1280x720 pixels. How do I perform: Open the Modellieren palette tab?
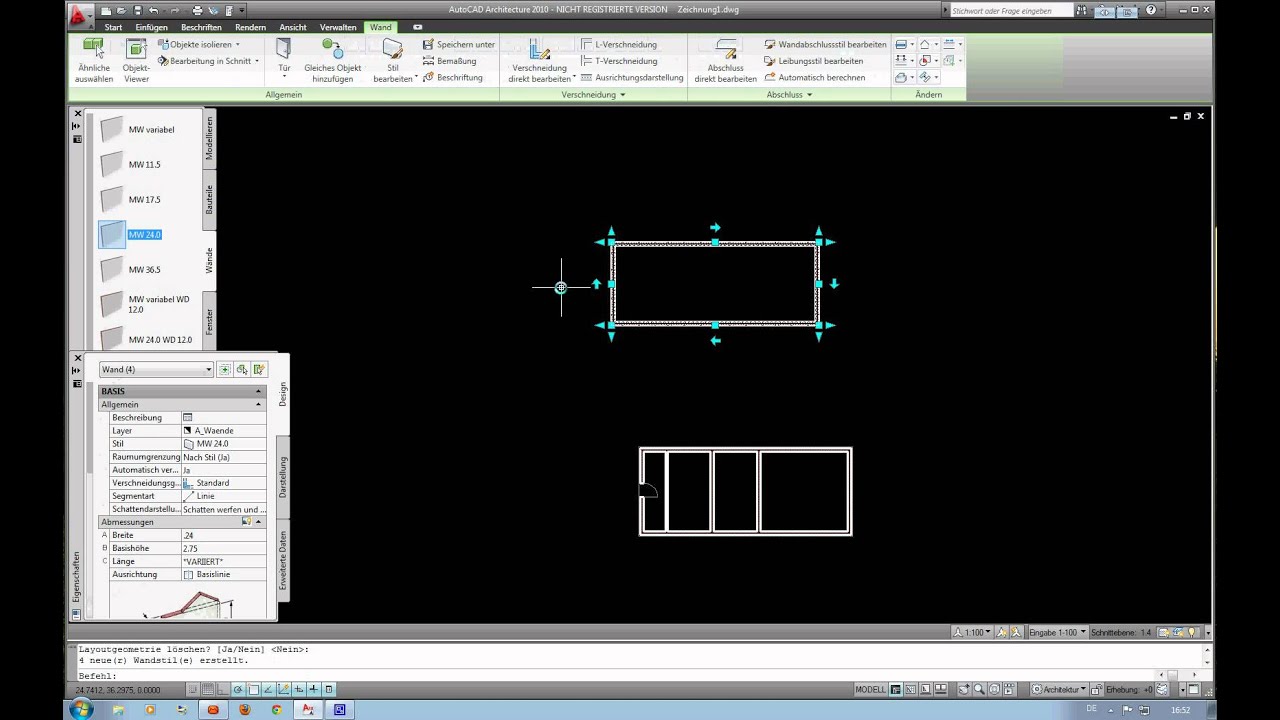click(x=209, y=138)
